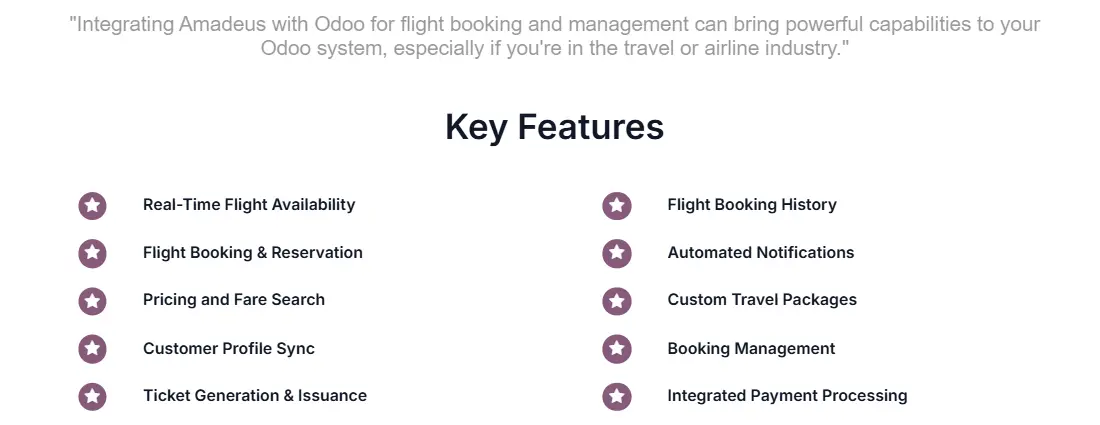Click the Pricing and Fare Search label

point(233,300)
